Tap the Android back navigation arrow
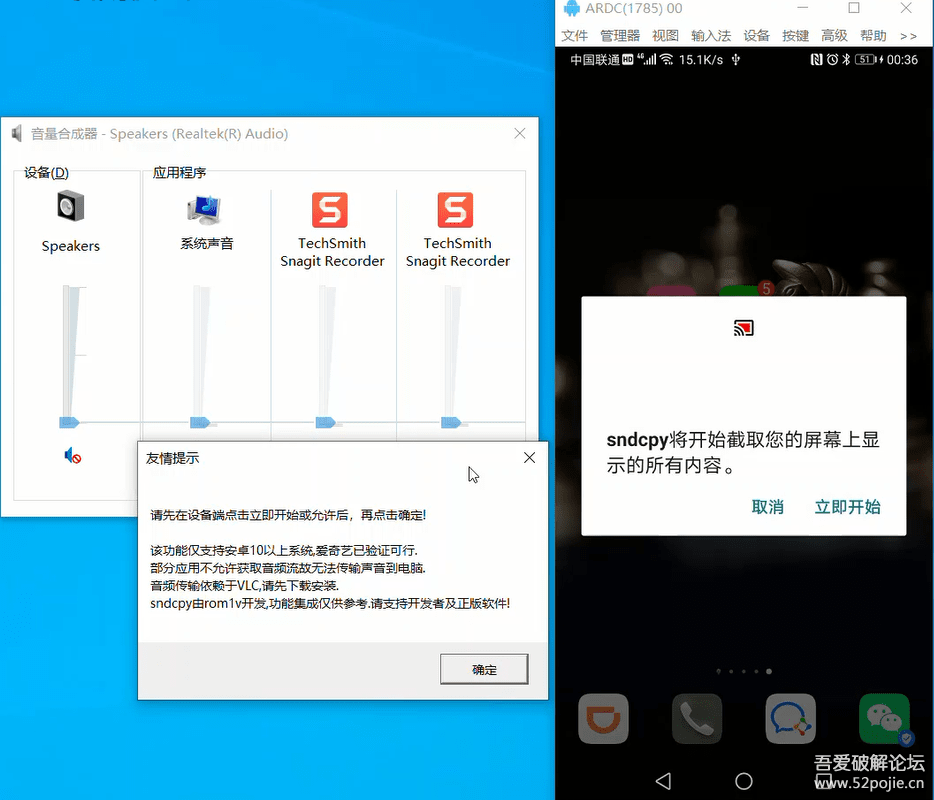Image resolution: width=934 pixels, height=800 pixels. point(663,780)
